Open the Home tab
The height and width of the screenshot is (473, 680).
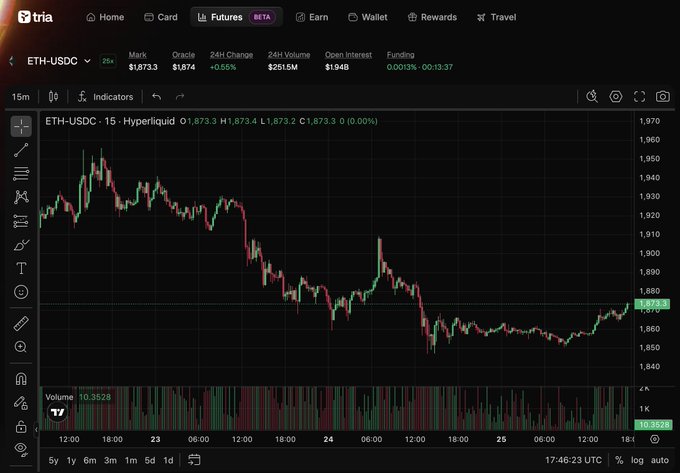coord(105,17)
